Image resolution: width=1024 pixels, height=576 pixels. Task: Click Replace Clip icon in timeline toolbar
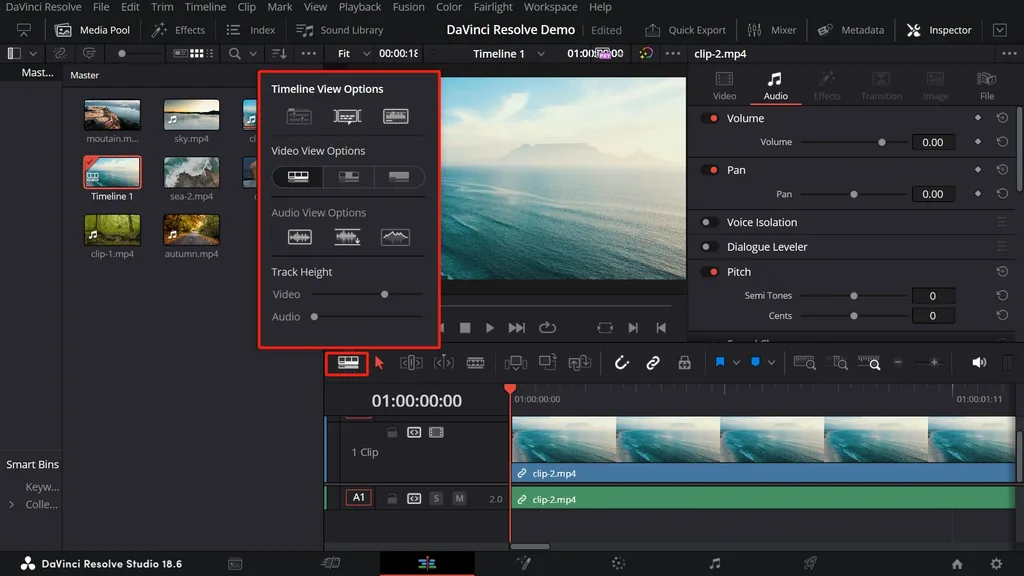click(x=579, y=363)
